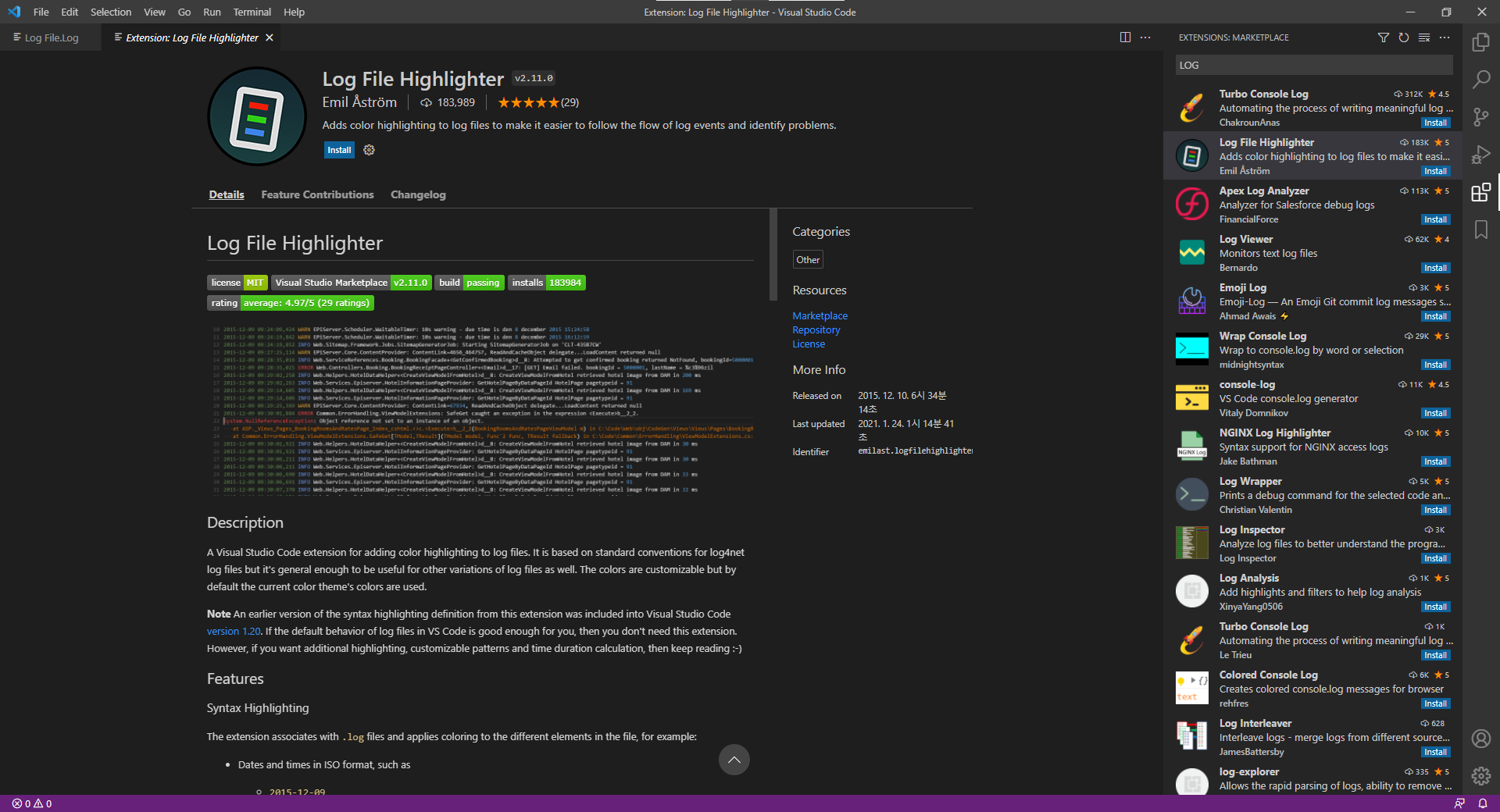The image size is (1500, 812).
Task: Install Turbo Console Log by ChakrounAnas
Action: [1435, 123]
